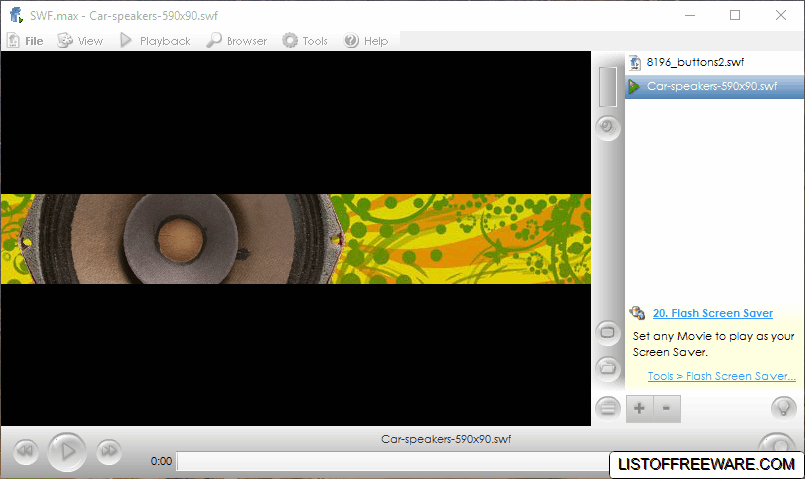Click the rounded-rectangle icon in the side strip
The image size is (805, 479).
click(x=608, y=332)
